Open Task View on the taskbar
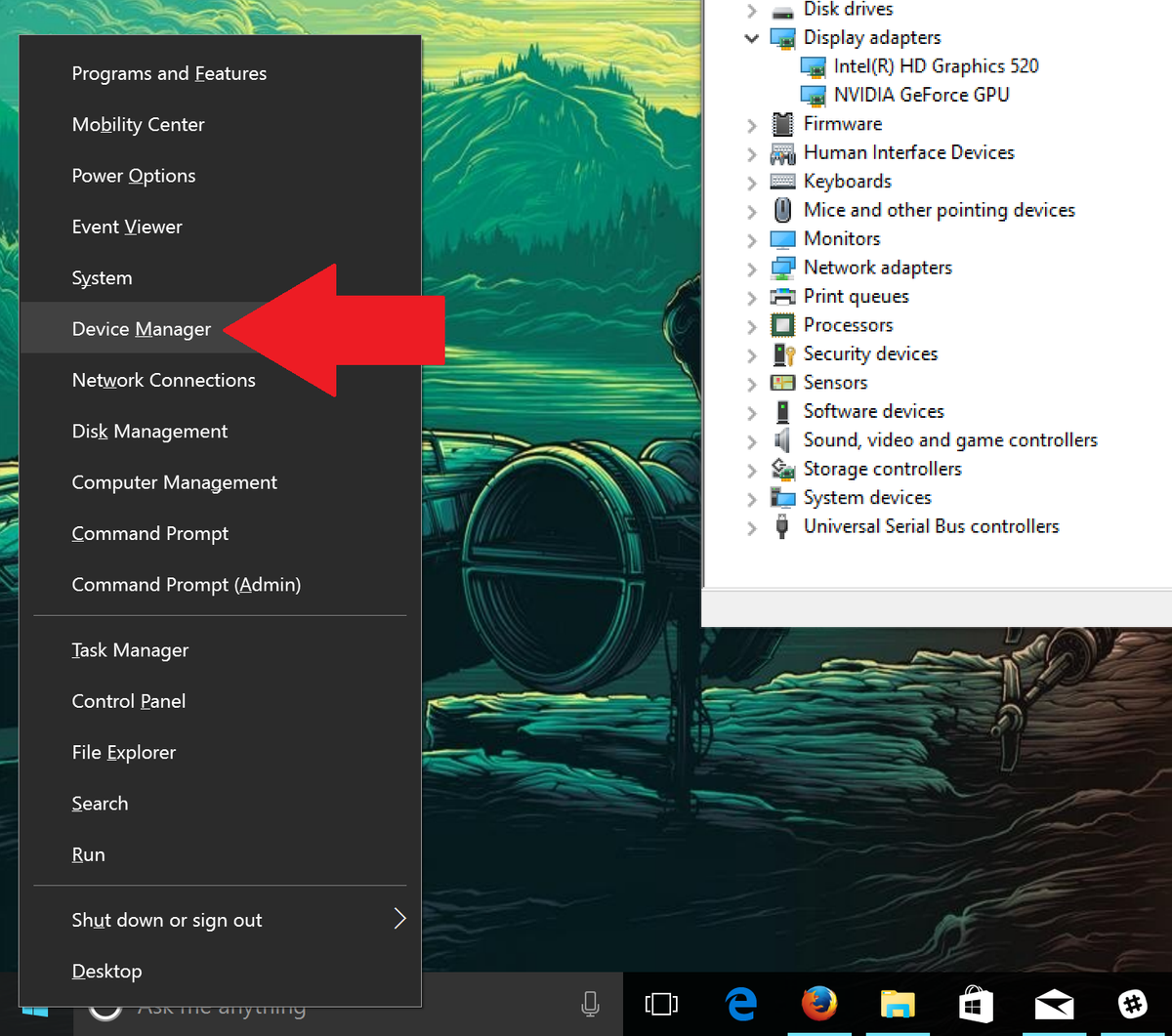This screenshot has height=1036, width=1172. coord(661,1004)
